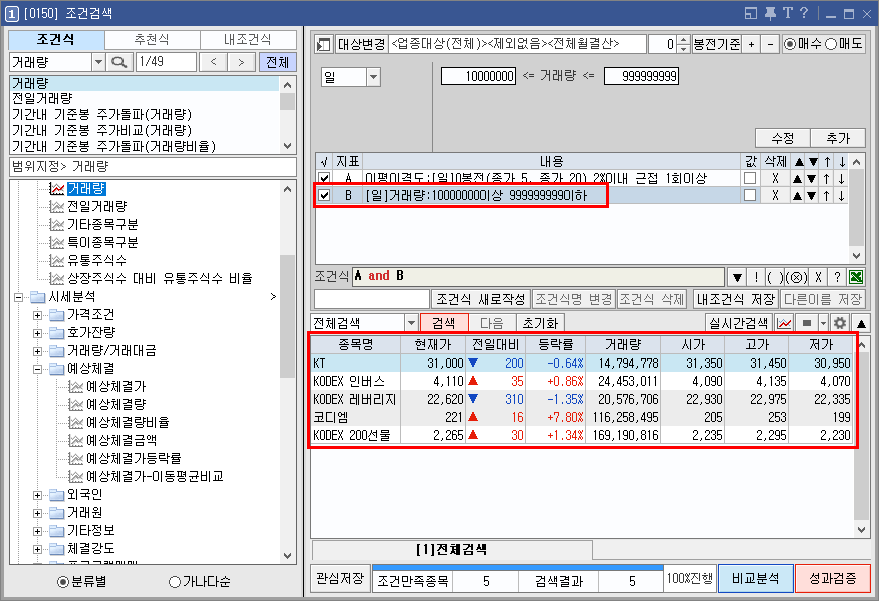Image resolution: width=879 pixels, height=601 pixels.
Task: Toggle the 값 checkbox in row A
Action: (x=750, y=178)
